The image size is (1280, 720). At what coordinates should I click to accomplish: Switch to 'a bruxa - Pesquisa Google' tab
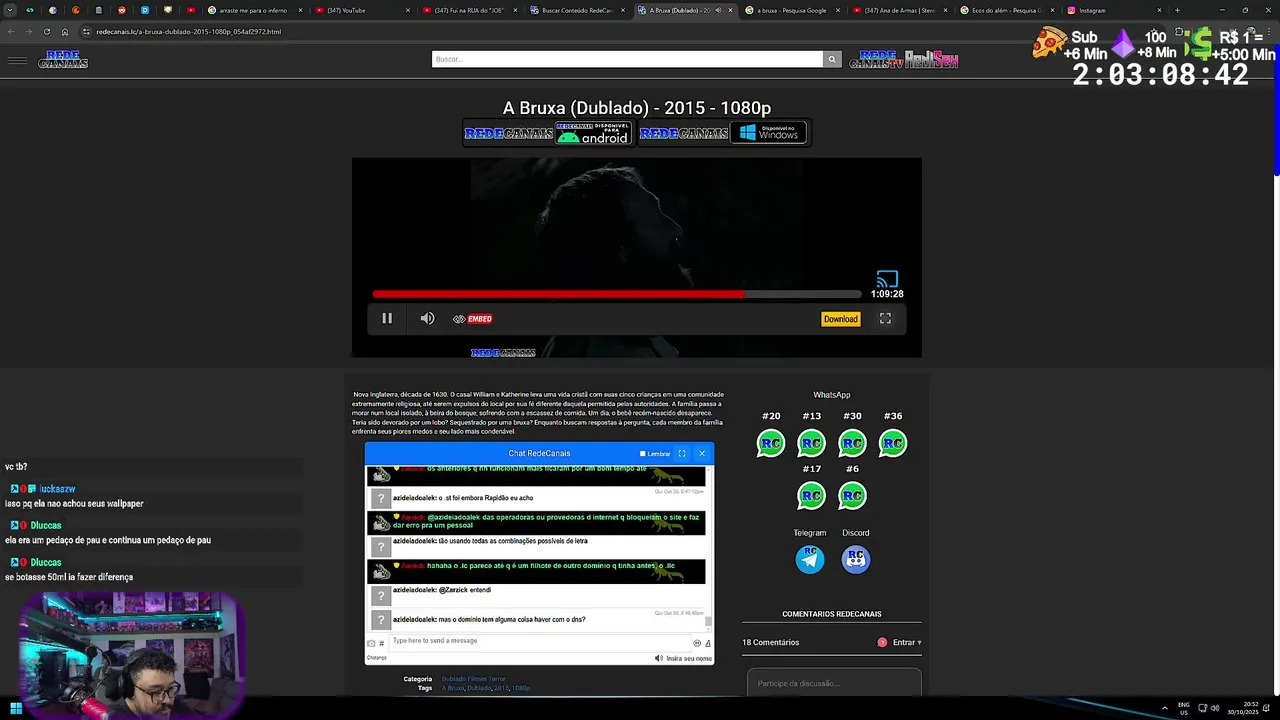click(x=793, y=10)
